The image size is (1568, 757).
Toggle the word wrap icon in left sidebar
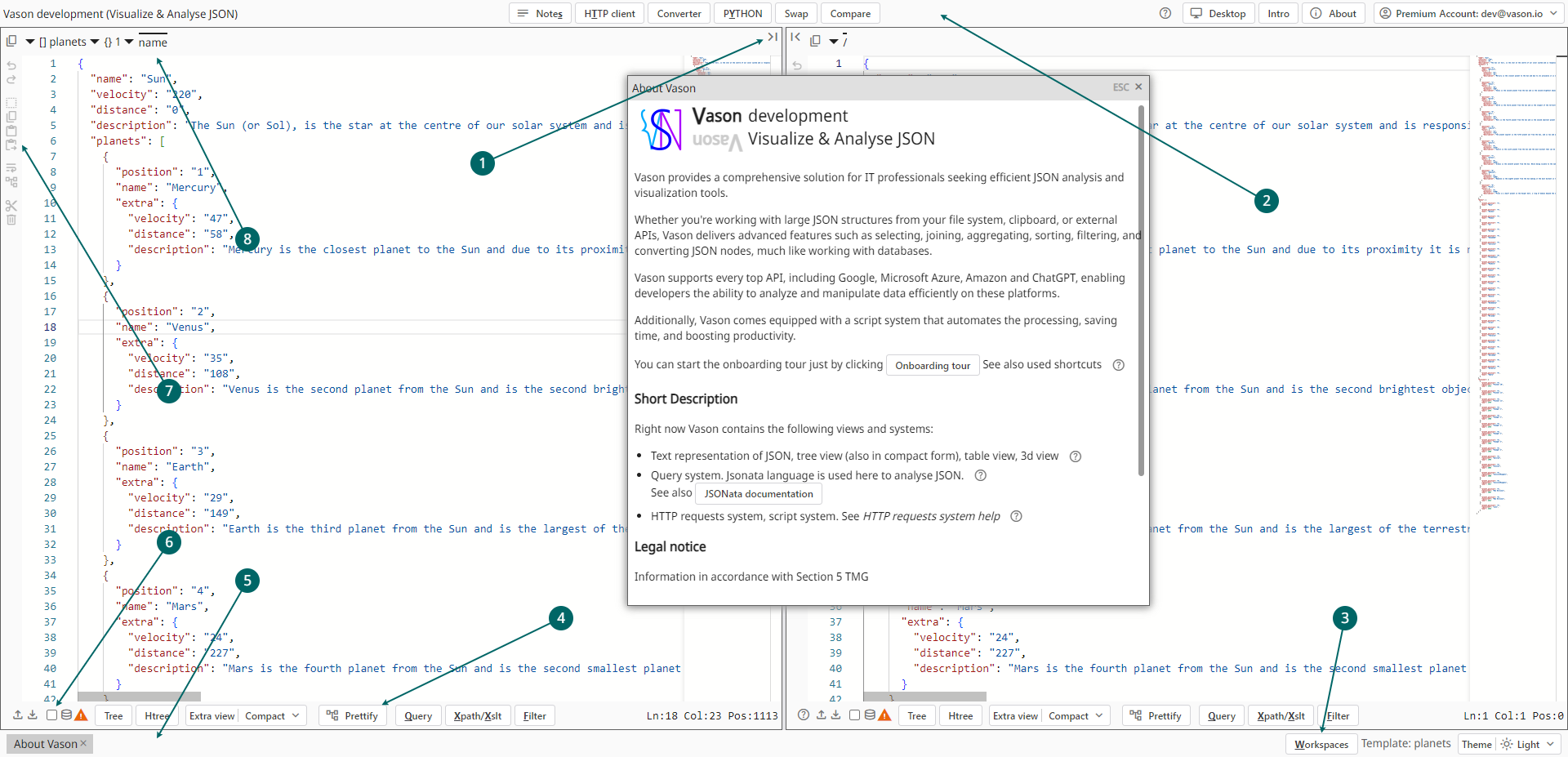[11, 168]
